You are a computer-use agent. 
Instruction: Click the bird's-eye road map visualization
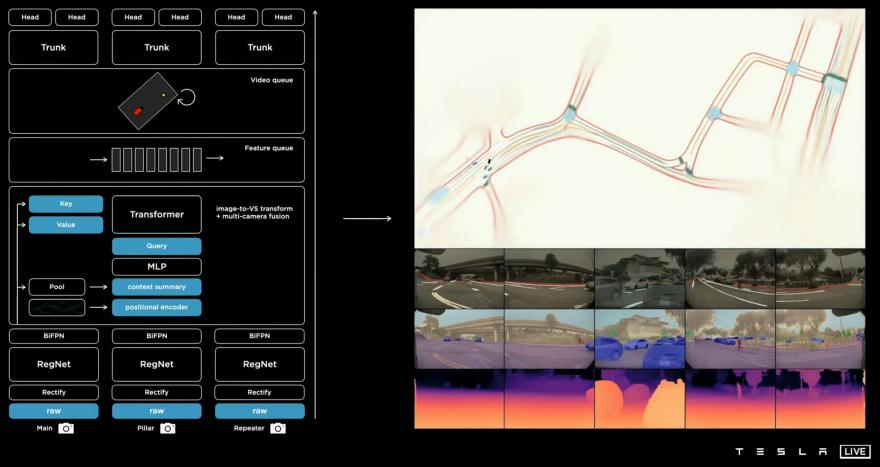[639, 128]
